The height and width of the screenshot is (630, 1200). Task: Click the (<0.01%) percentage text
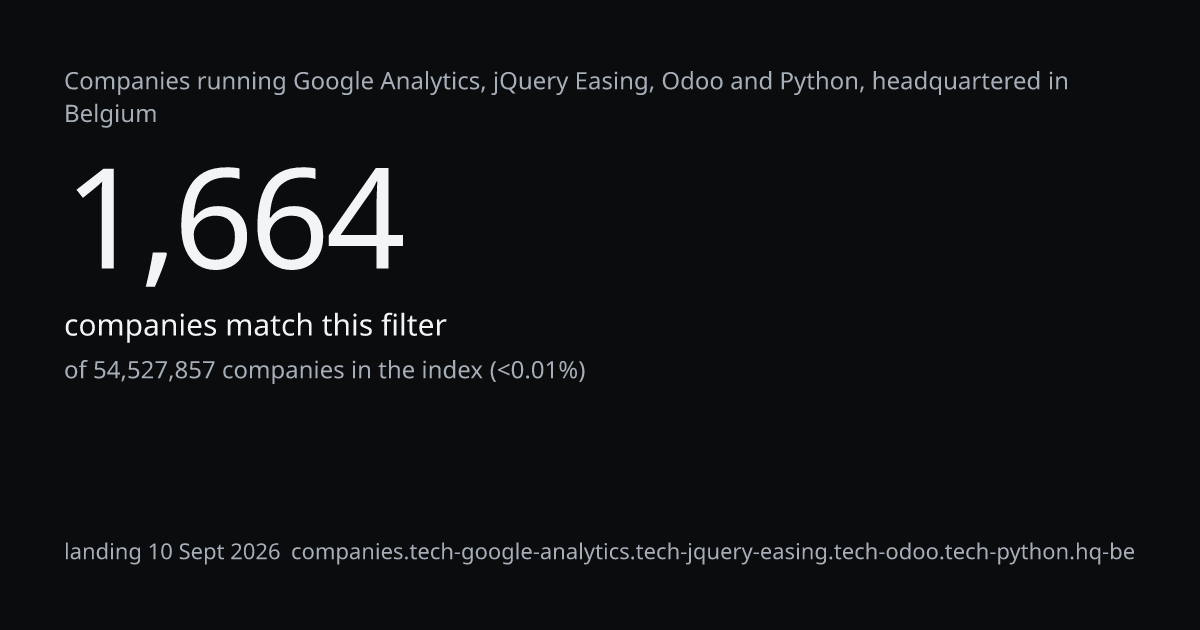537,371
